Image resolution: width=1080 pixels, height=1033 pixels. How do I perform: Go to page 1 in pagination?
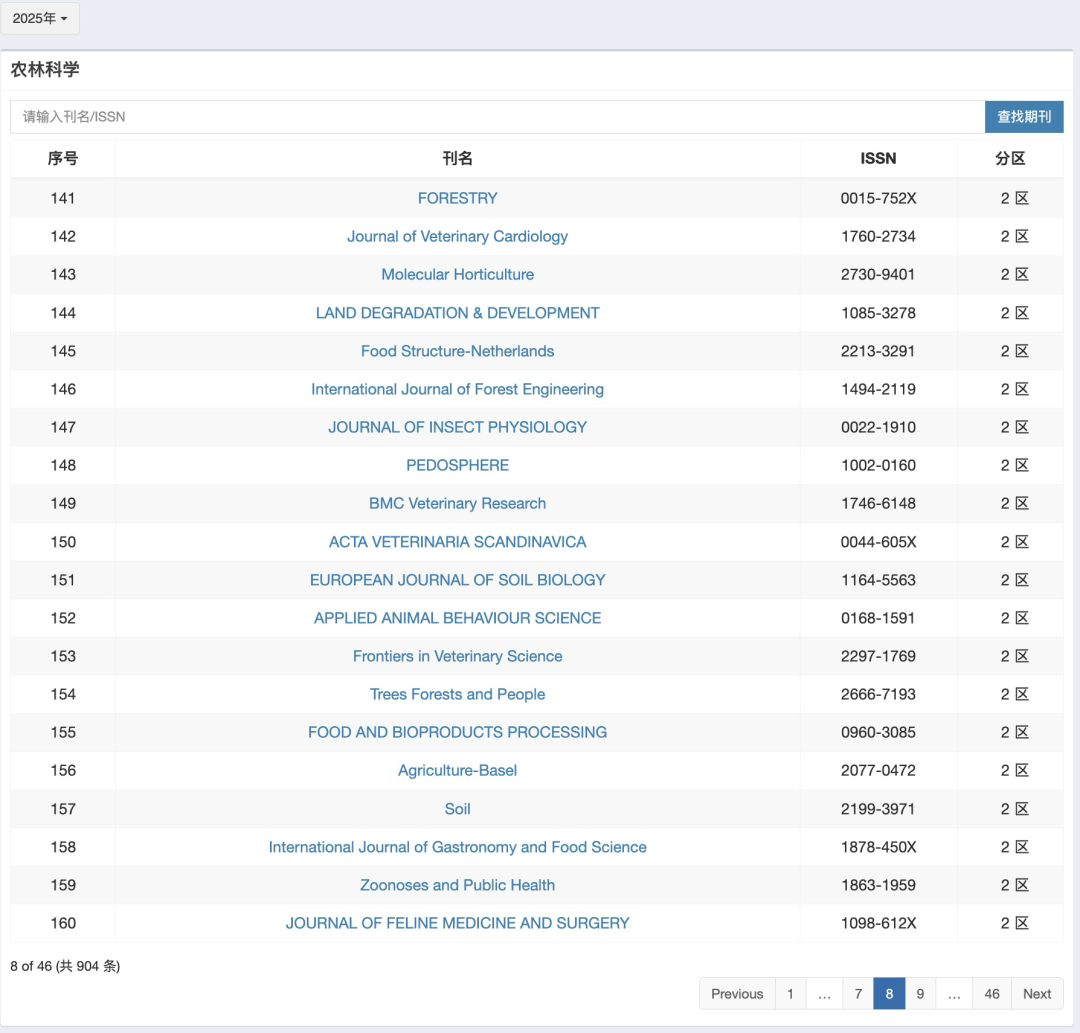[790, 994]
